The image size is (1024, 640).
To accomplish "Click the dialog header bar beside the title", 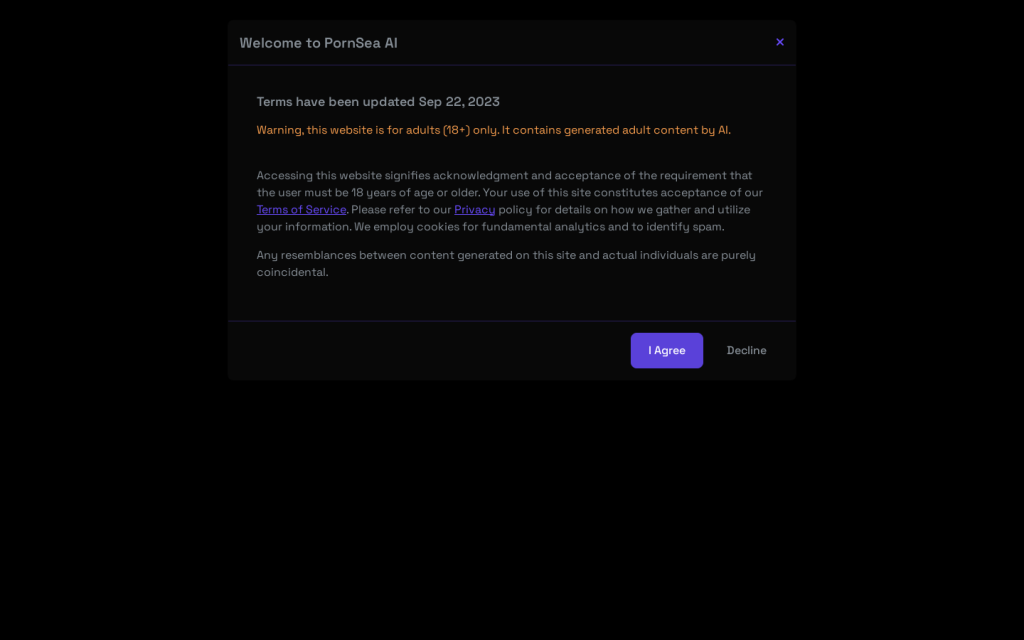I will [x=584, y=42].
